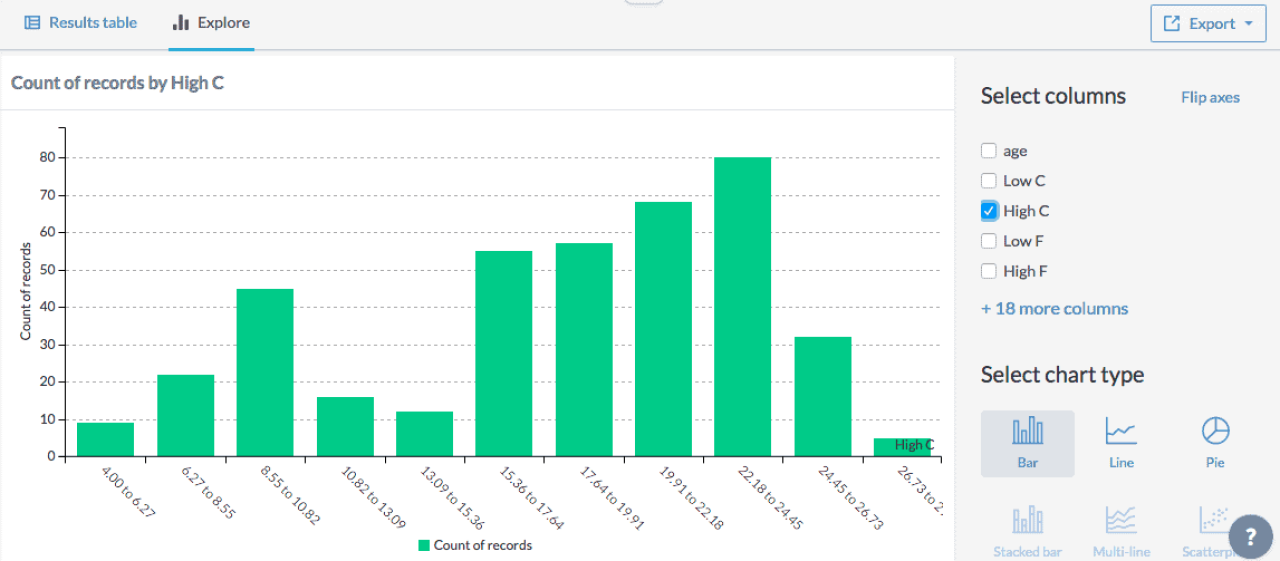The width and height of the screenshot is (1280, 561).
Task: Click the Select columns heading
Action: click(1053, 96)
